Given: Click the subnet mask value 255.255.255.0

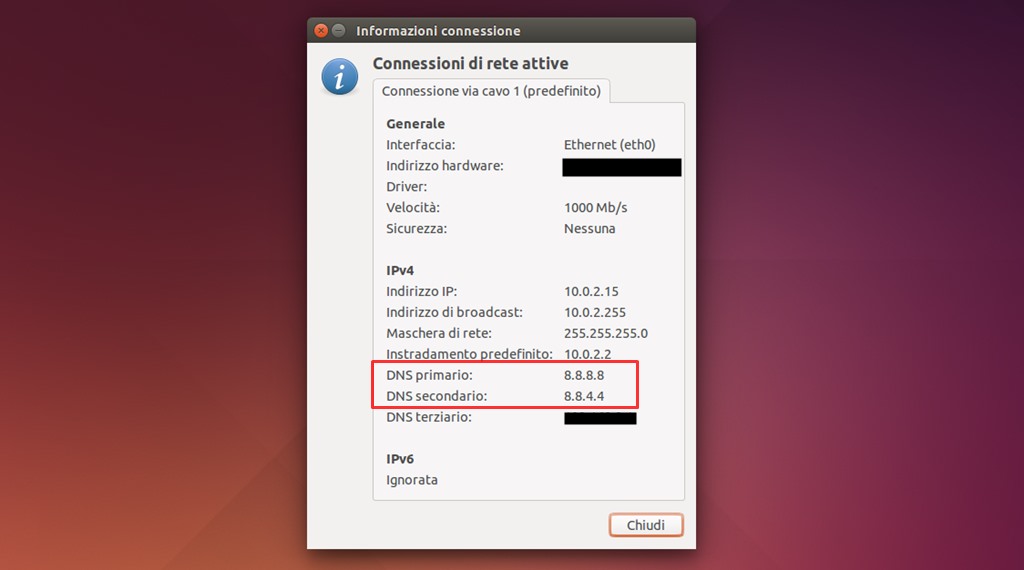Looking at the screenshot, I should [x=606, y=333].
